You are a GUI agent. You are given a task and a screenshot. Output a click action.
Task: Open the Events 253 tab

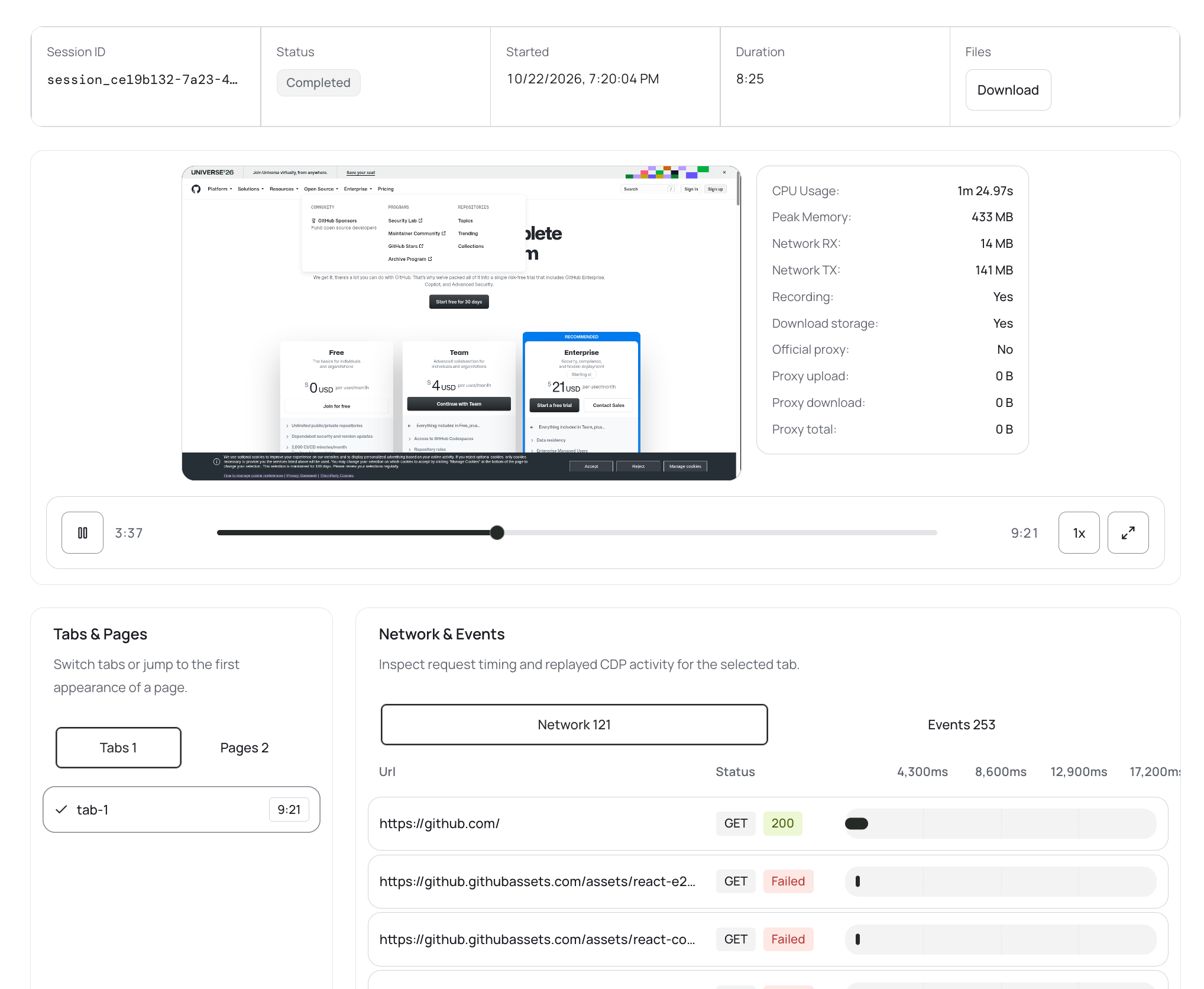point(962,725)
